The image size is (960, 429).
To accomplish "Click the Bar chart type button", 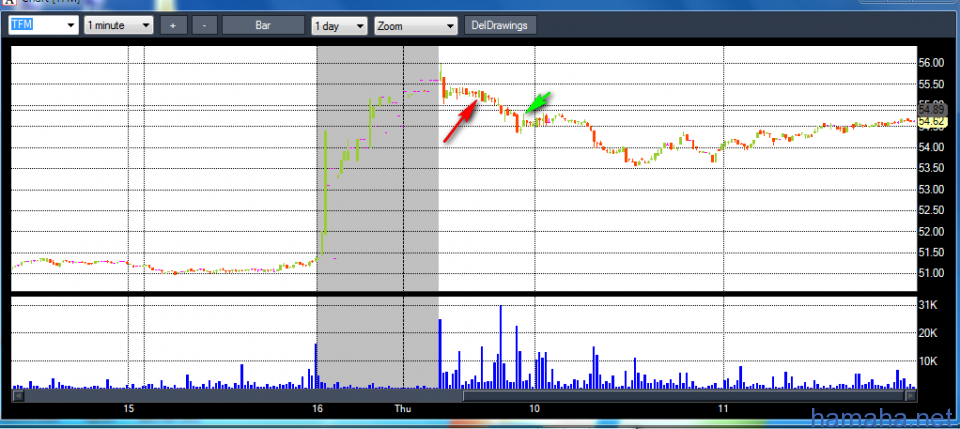I will tap(263, 26).
